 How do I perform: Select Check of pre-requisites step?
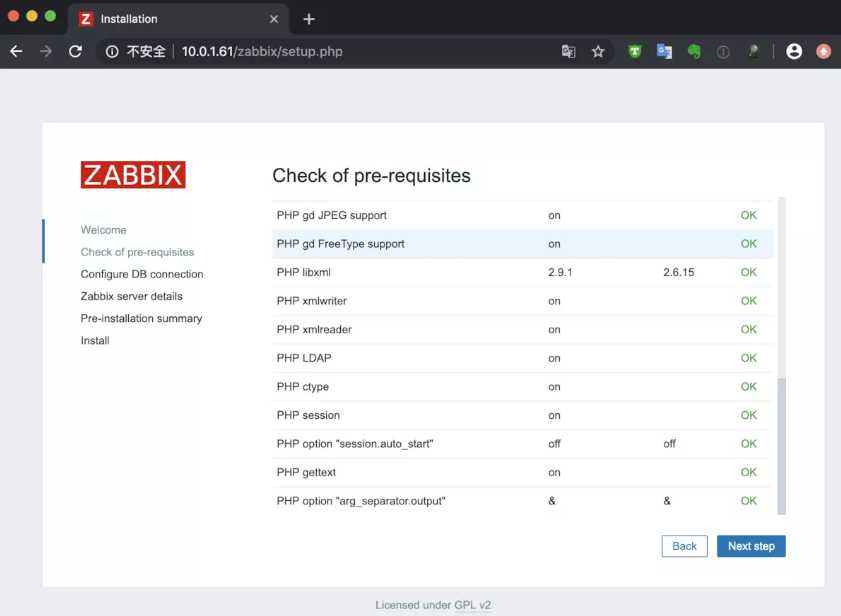137,252
